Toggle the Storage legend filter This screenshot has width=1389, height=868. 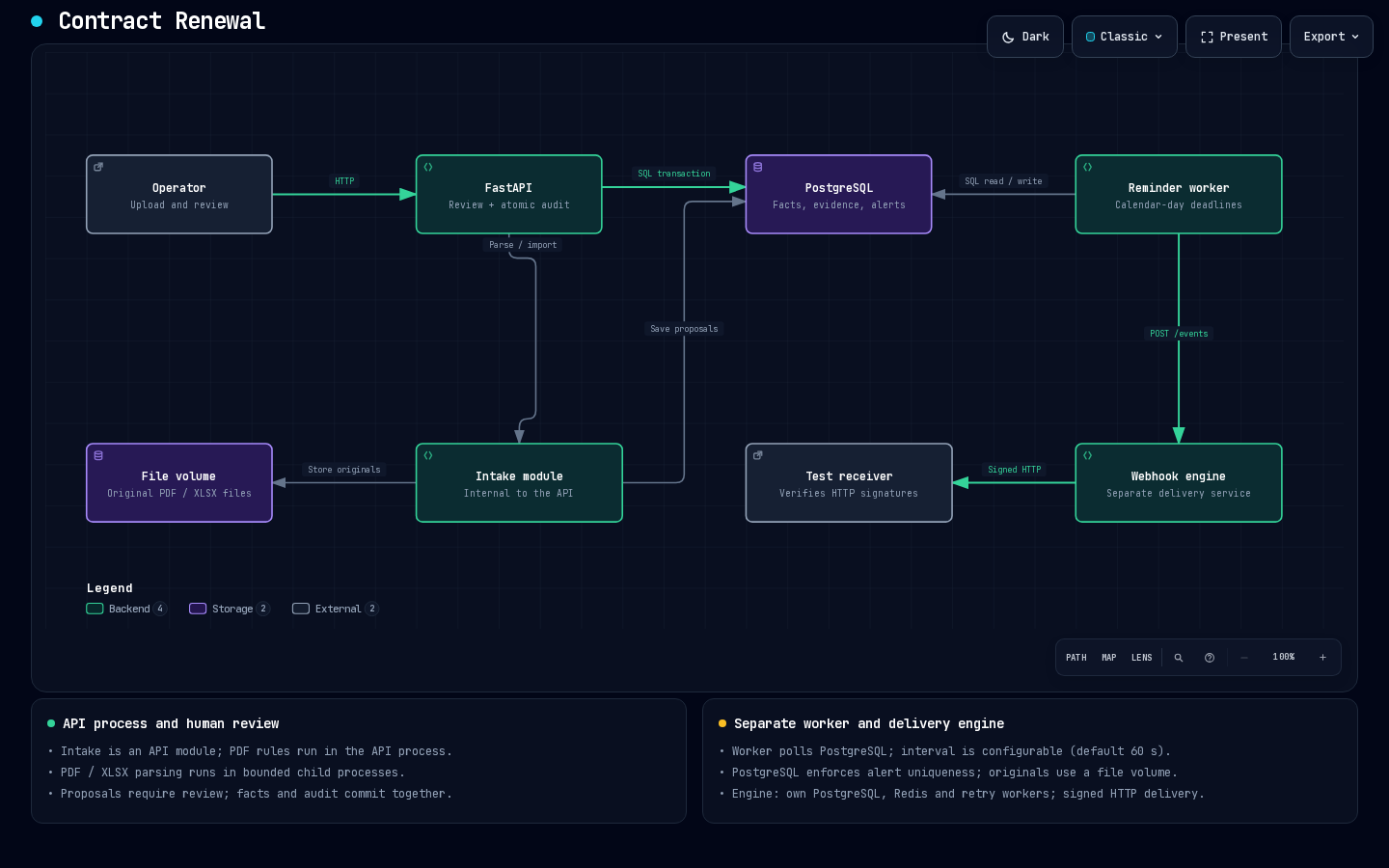[x=230, y=609]
